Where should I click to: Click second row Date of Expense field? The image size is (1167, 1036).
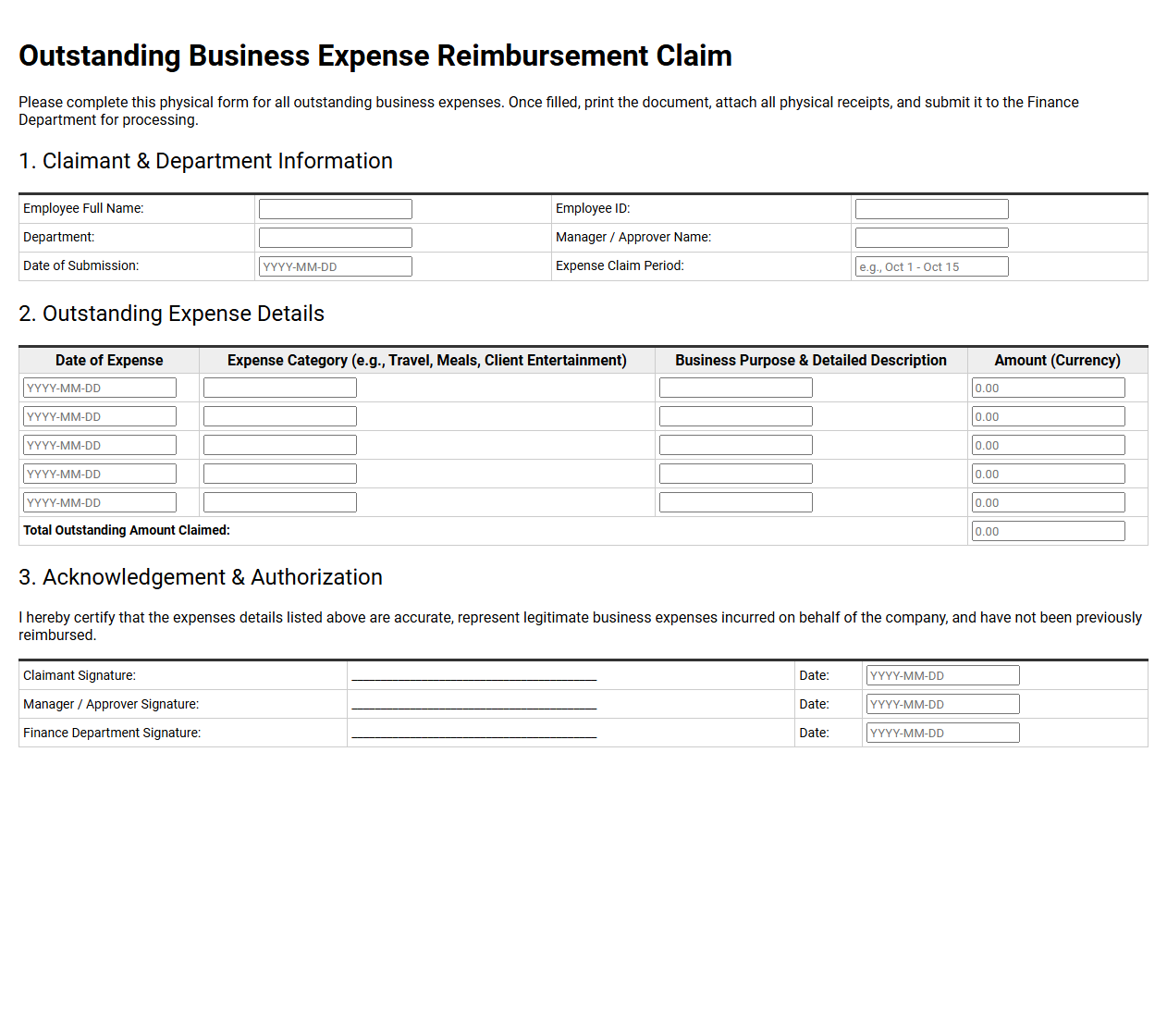[100, 416]
